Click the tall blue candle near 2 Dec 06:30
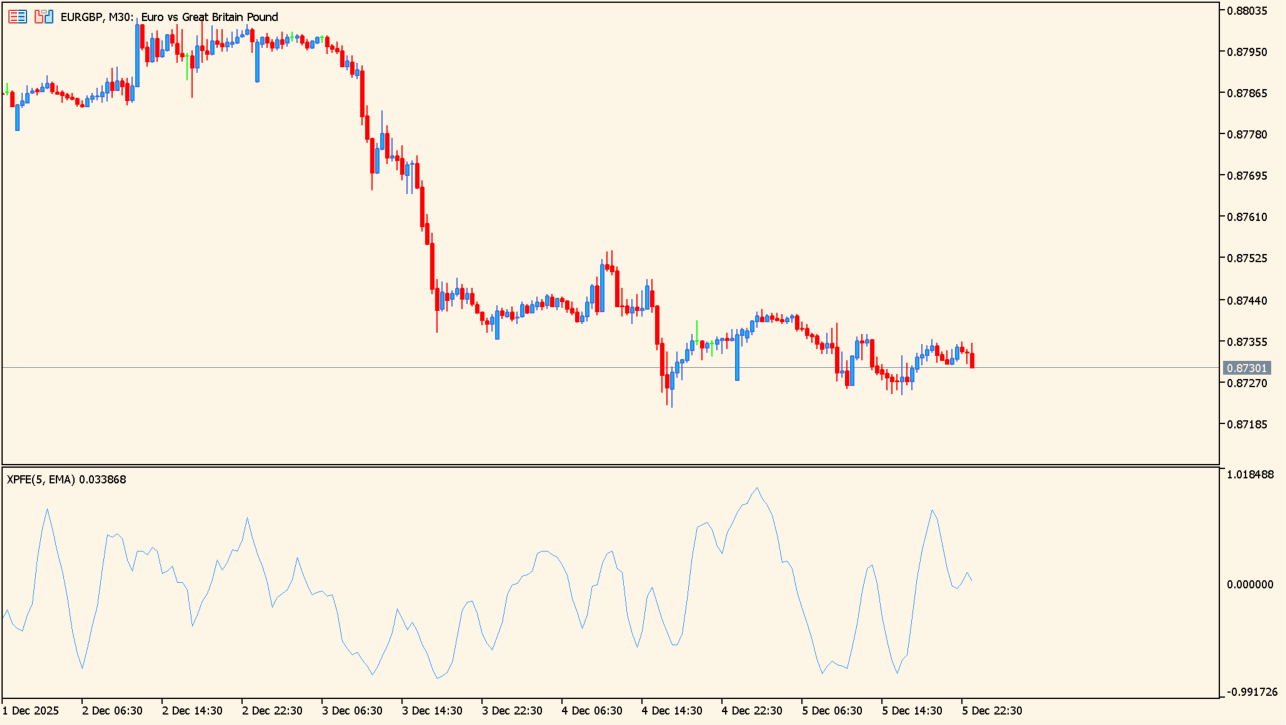 [138, 55]
